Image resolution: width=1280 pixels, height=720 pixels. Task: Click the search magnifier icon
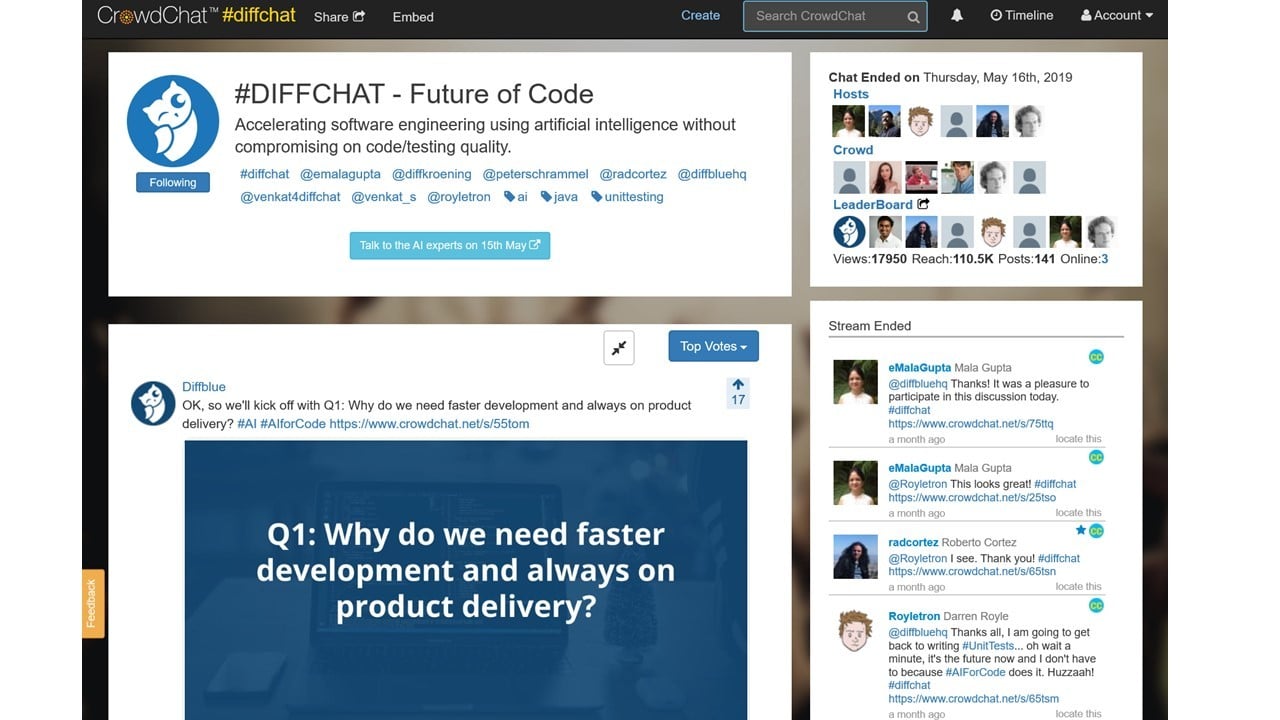[x=913, y=16]
